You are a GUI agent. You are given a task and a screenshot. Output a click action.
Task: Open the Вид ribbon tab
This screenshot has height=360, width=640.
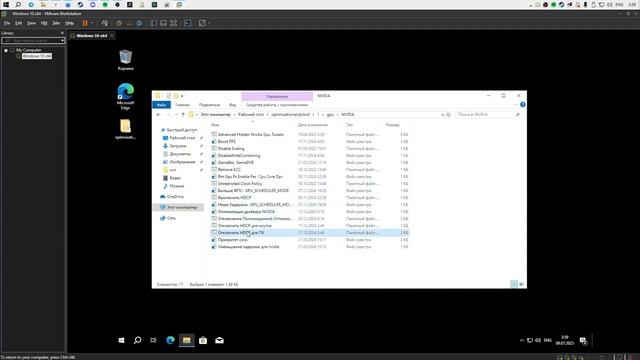(233, 105)
